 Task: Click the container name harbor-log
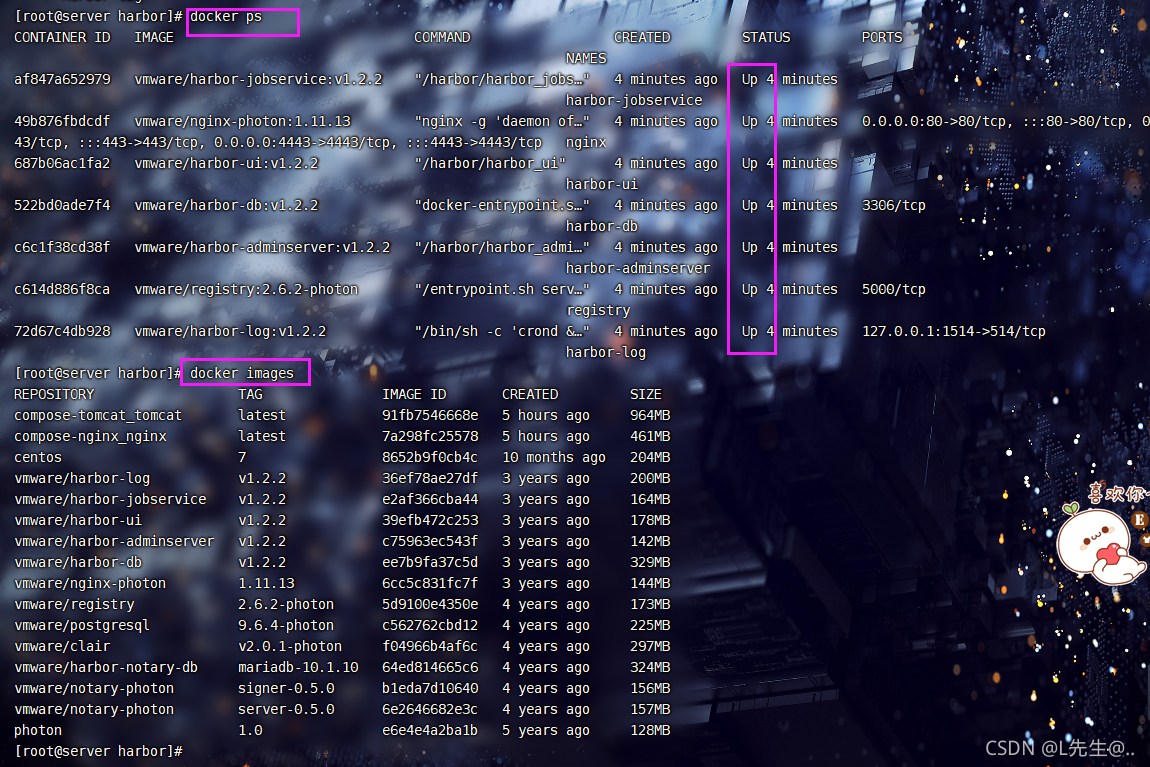606,353
